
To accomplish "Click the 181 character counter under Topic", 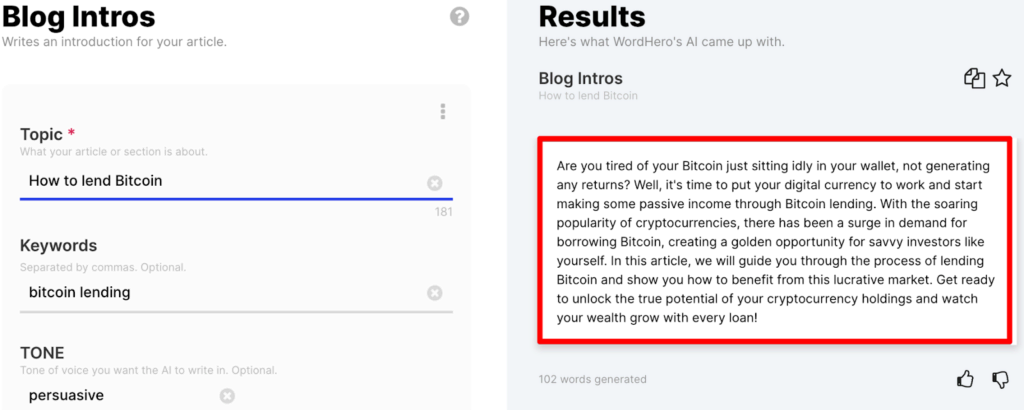I will point(443,212).
